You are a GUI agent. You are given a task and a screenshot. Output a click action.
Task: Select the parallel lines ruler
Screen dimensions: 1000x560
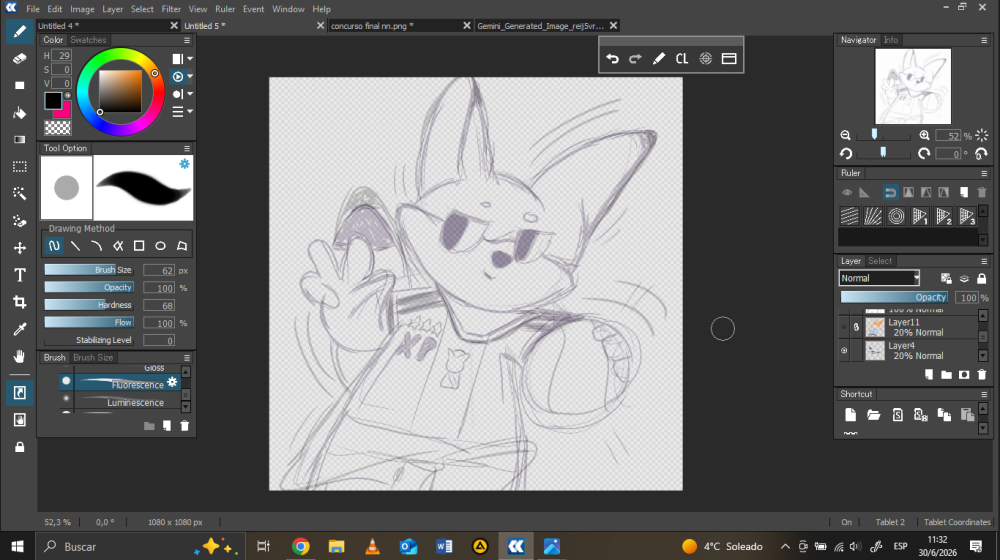pyautogui.click(x=849, y=216)
